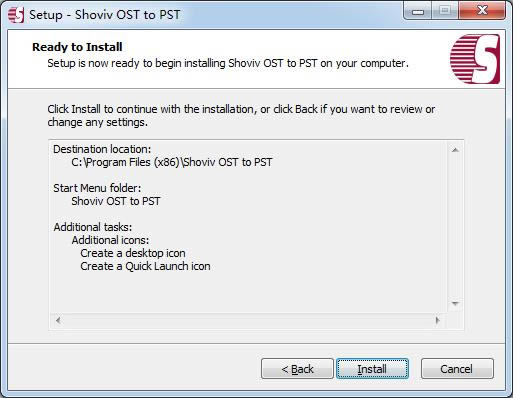
Task: Click the scroll up arrow in the summary box
Action: pos(455,150)
